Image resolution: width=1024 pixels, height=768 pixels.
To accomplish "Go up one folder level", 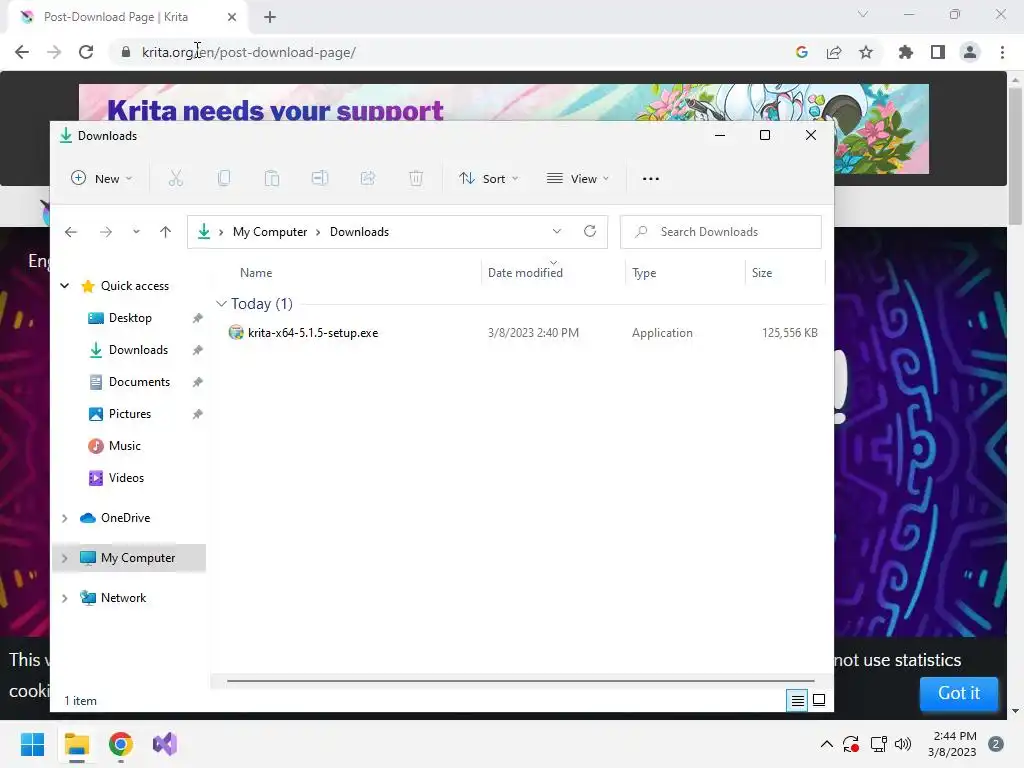I will [165, 232].
